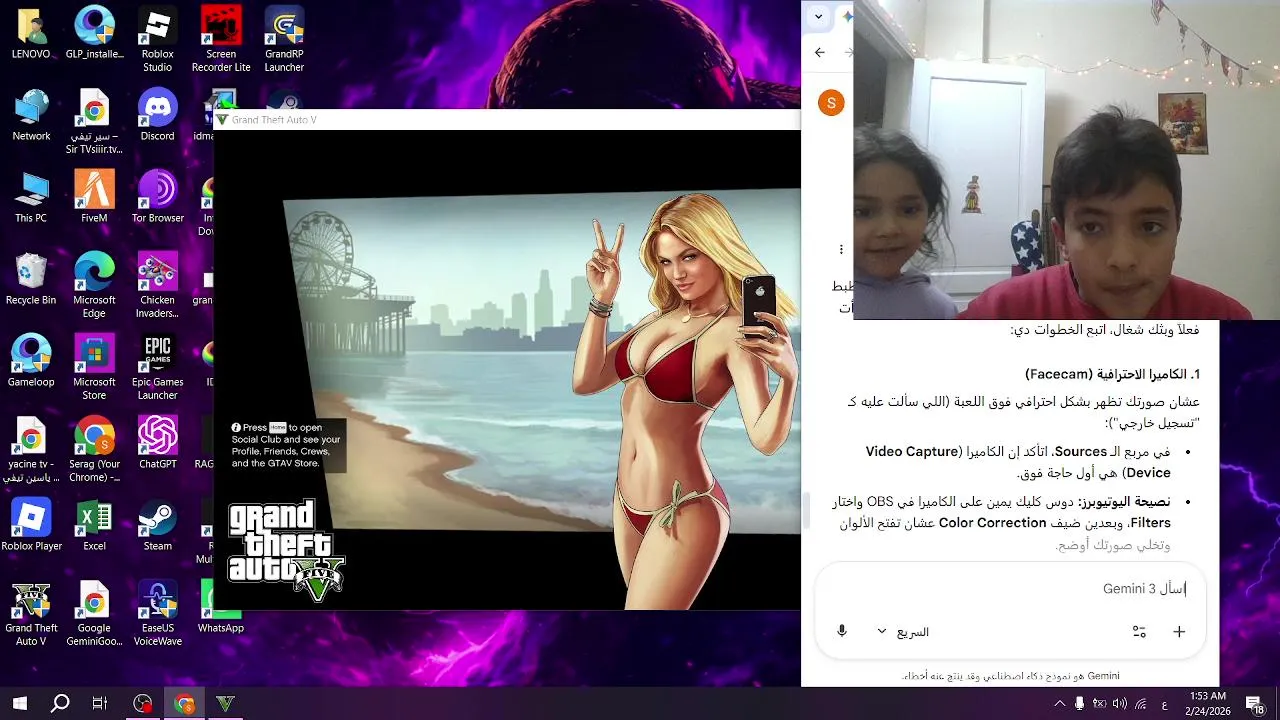
Task: Launch Tor Browser from desktop
Action: click(157, 198)
